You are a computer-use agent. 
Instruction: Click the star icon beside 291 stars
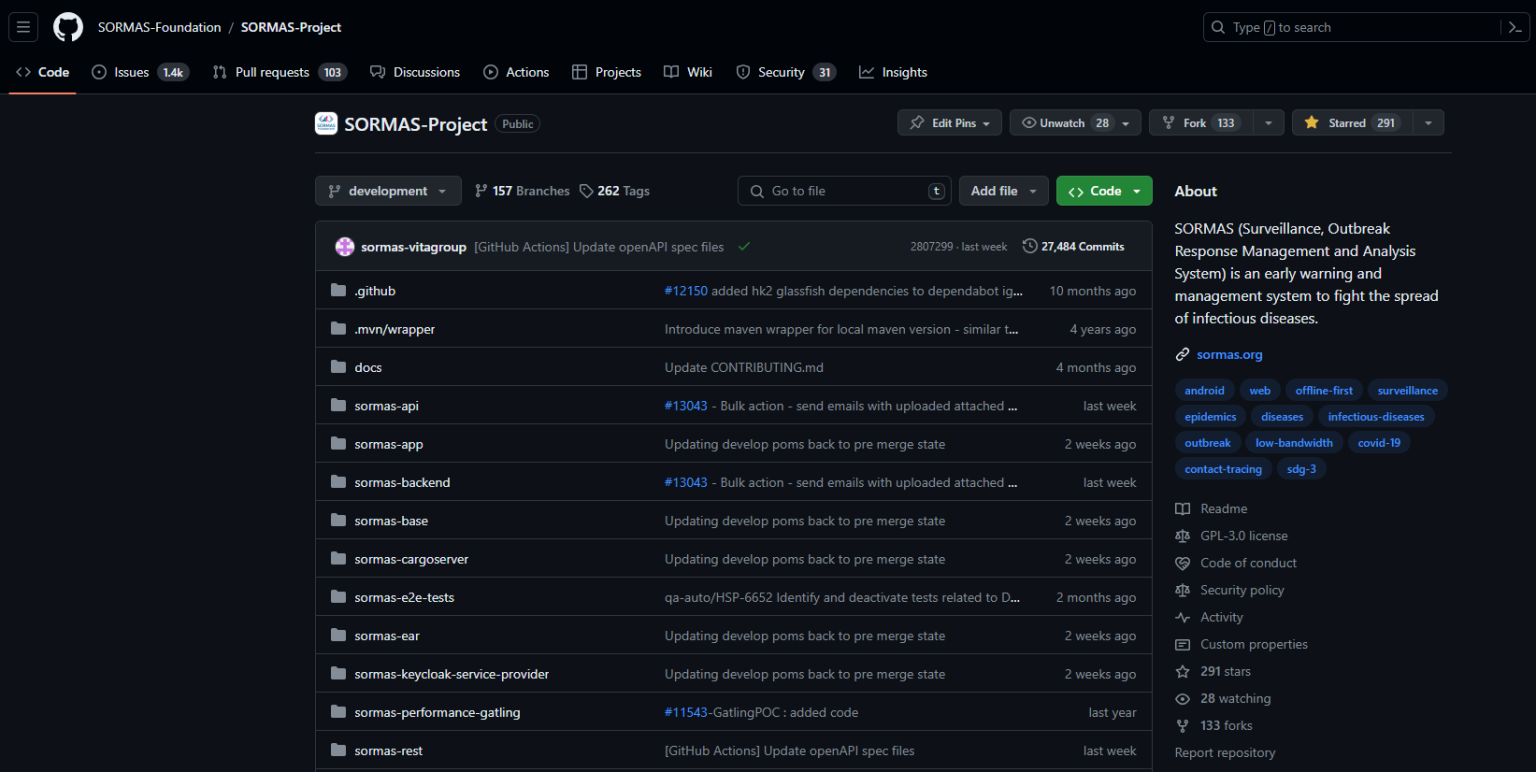pos(1183,671)
